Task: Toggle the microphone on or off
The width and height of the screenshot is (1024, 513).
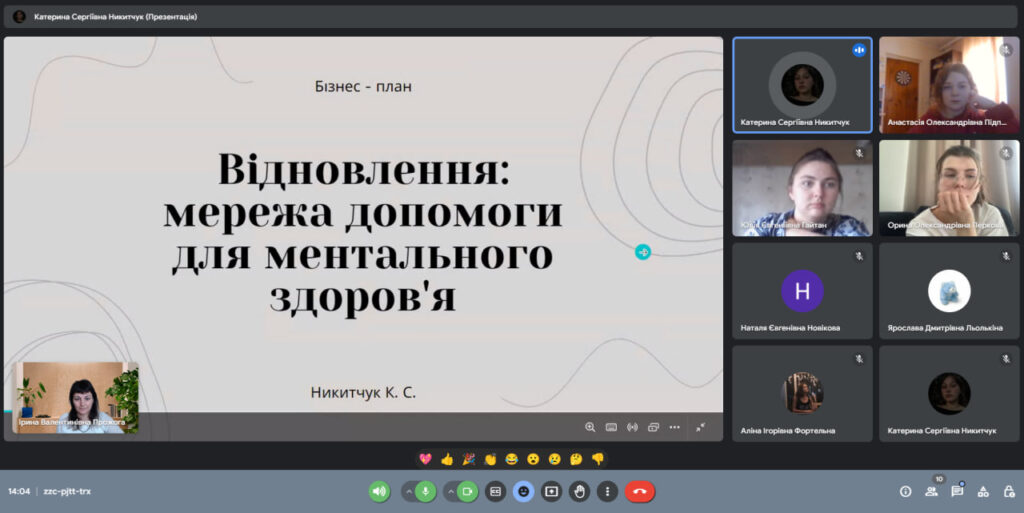Action: click(426, 491)
